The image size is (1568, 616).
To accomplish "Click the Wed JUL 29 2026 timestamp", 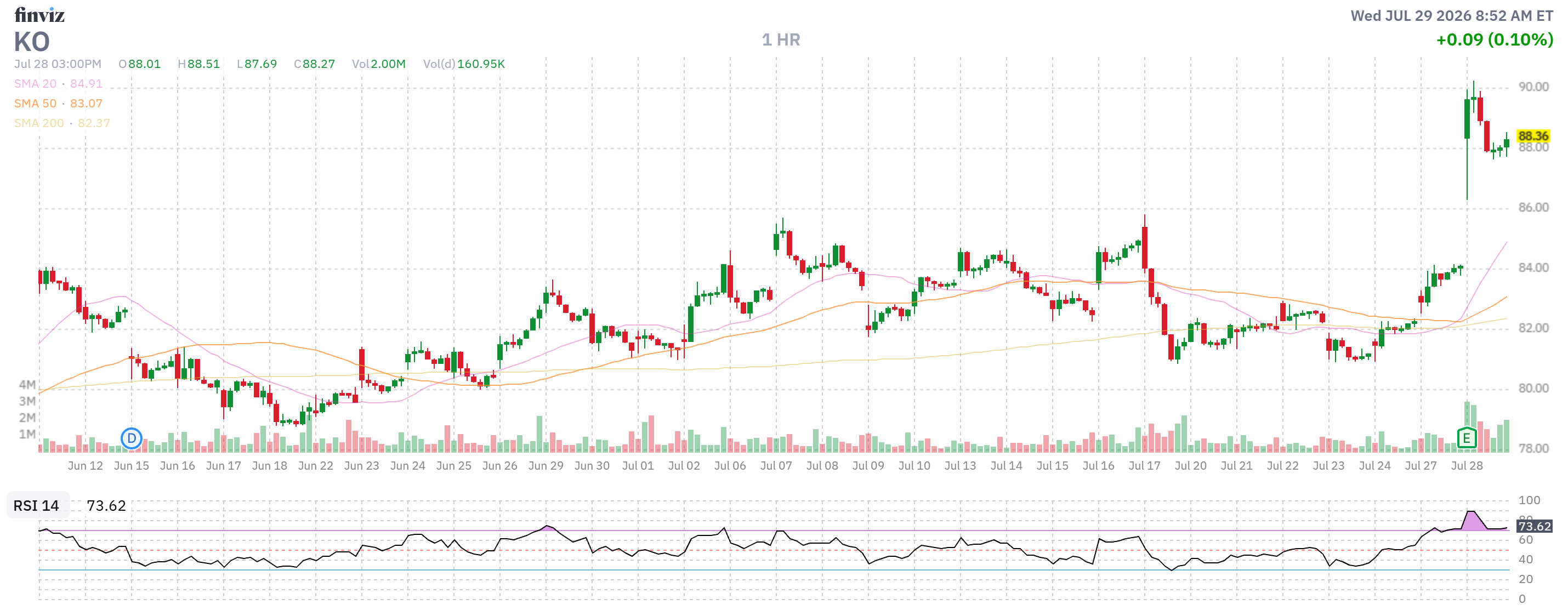I will [1452, 16].
